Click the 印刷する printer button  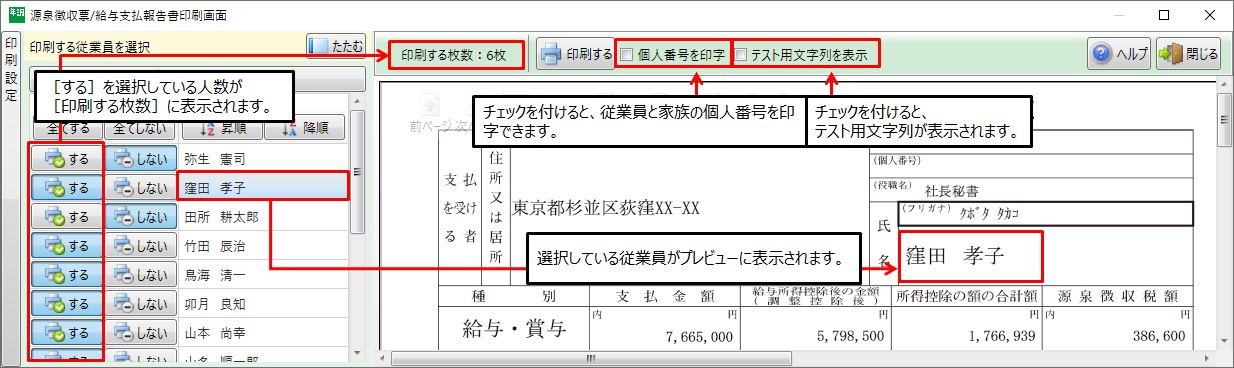coord(575,55)
